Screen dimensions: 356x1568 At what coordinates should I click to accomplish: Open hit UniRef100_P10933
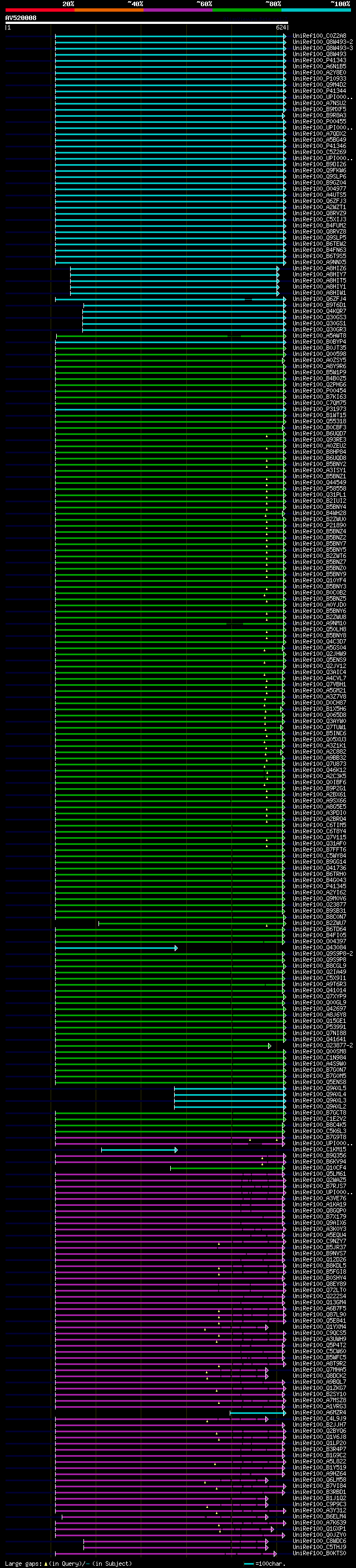319,78
